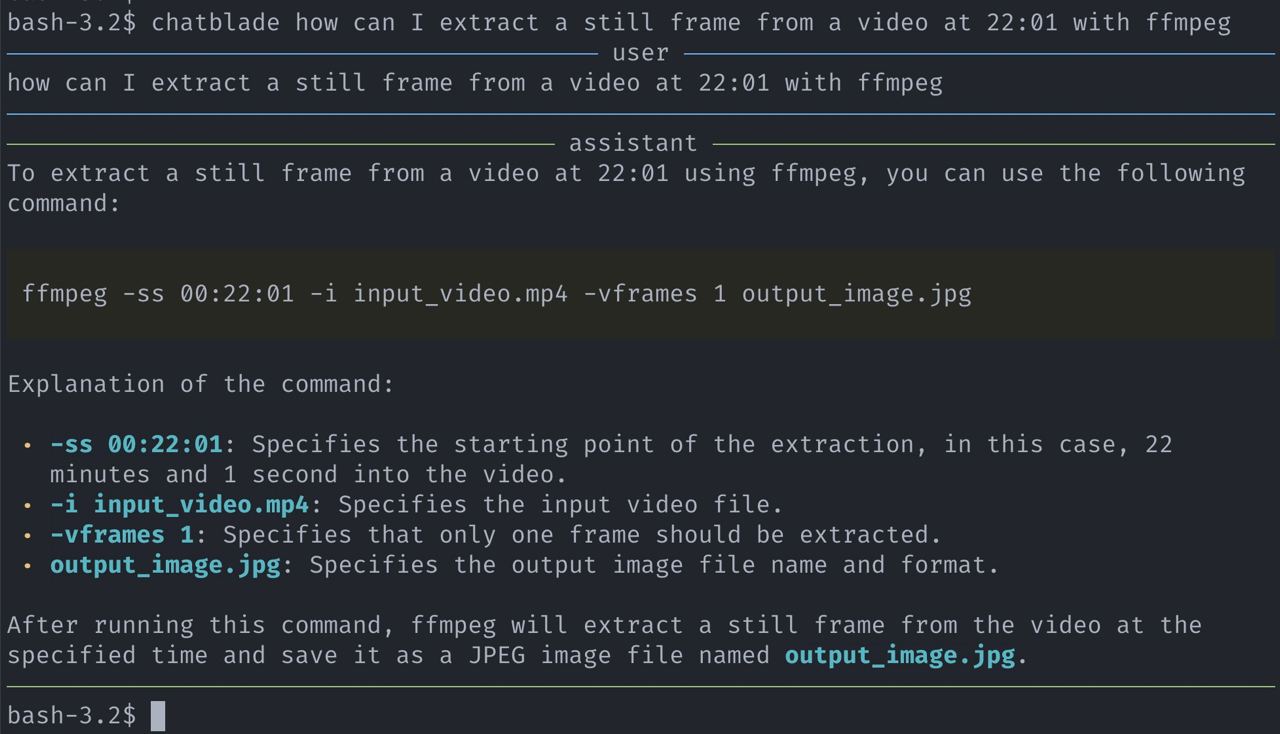Click the highlighted '-i input_video.mp4' text
The image size is (1280, 734).
tap(180, 504)
